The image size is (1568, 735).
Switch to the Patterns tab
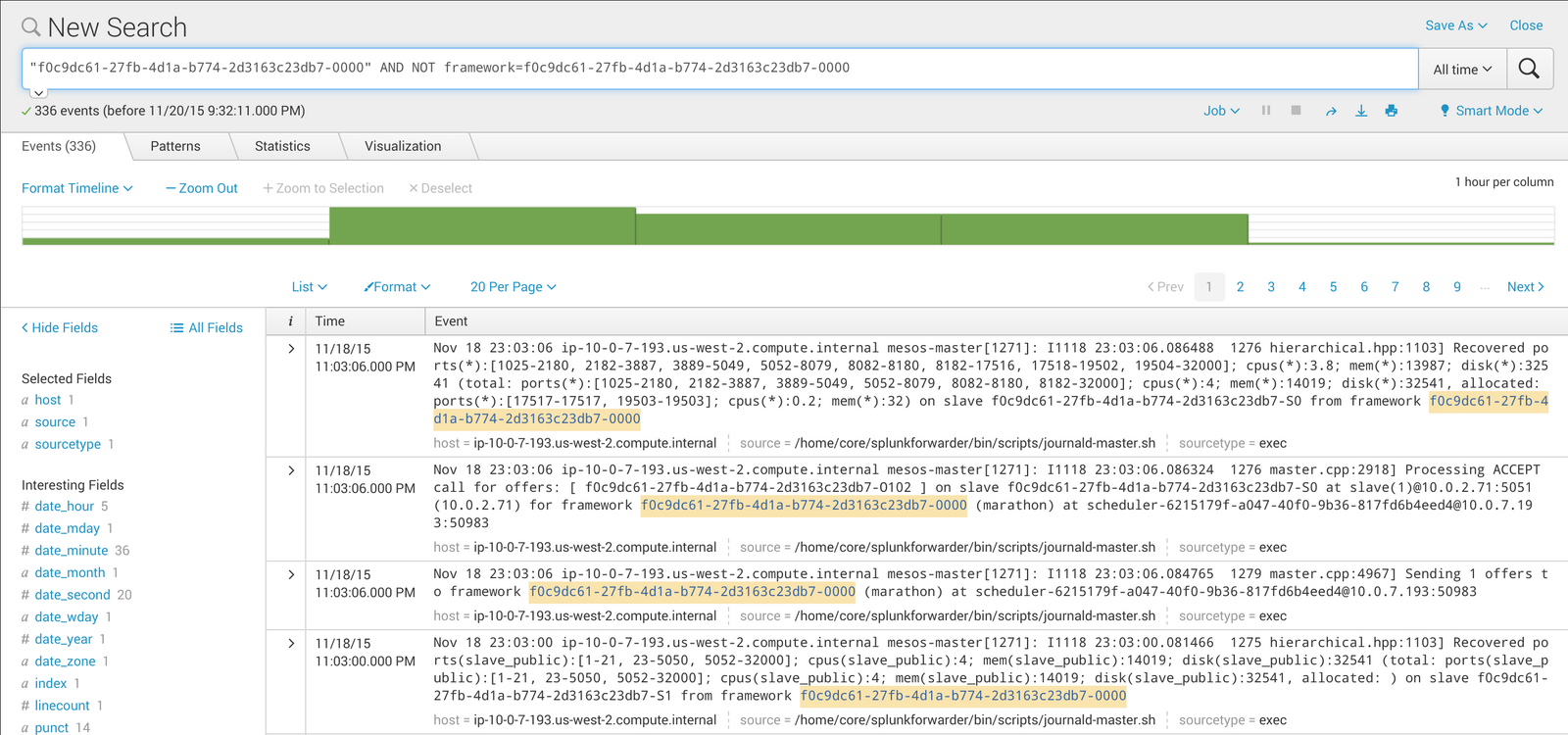(x=175, y=146)
